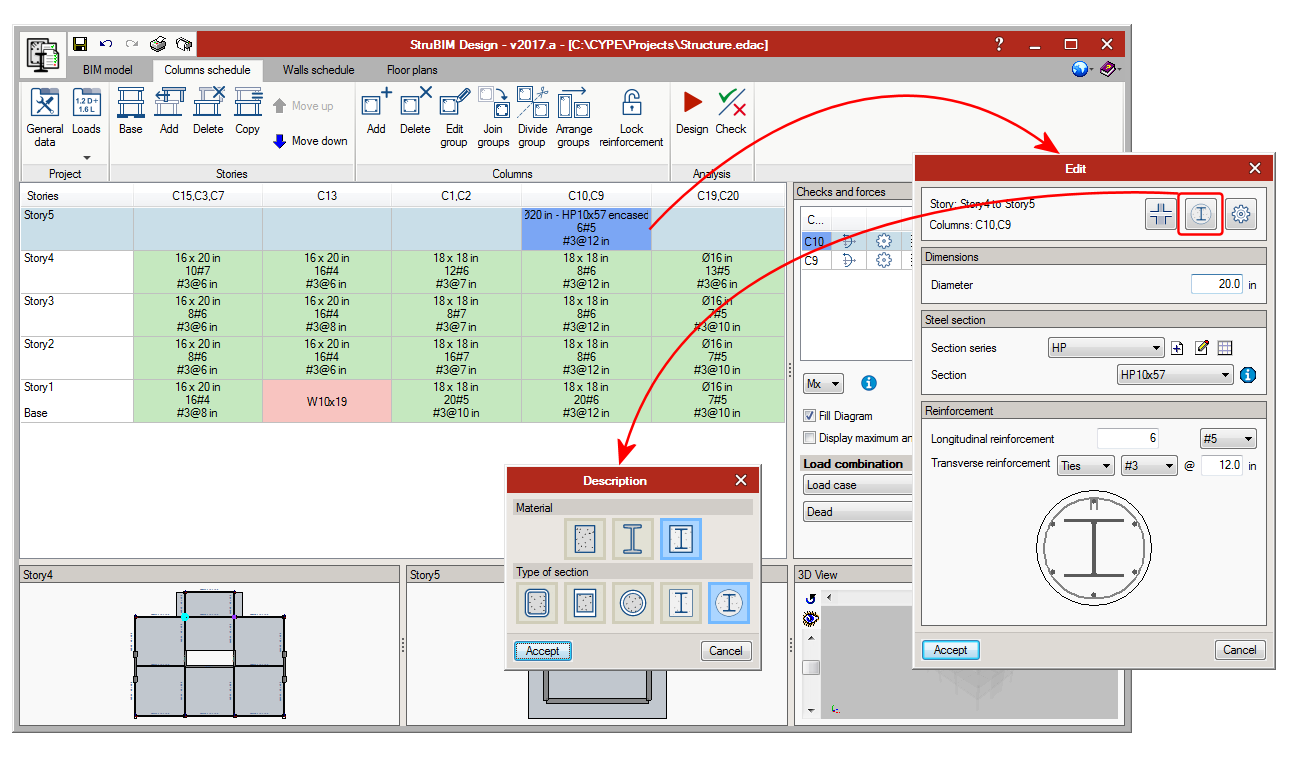Click Cancel in the Description dialog
The image size is (1290, 757).
(x=726, y=651)
